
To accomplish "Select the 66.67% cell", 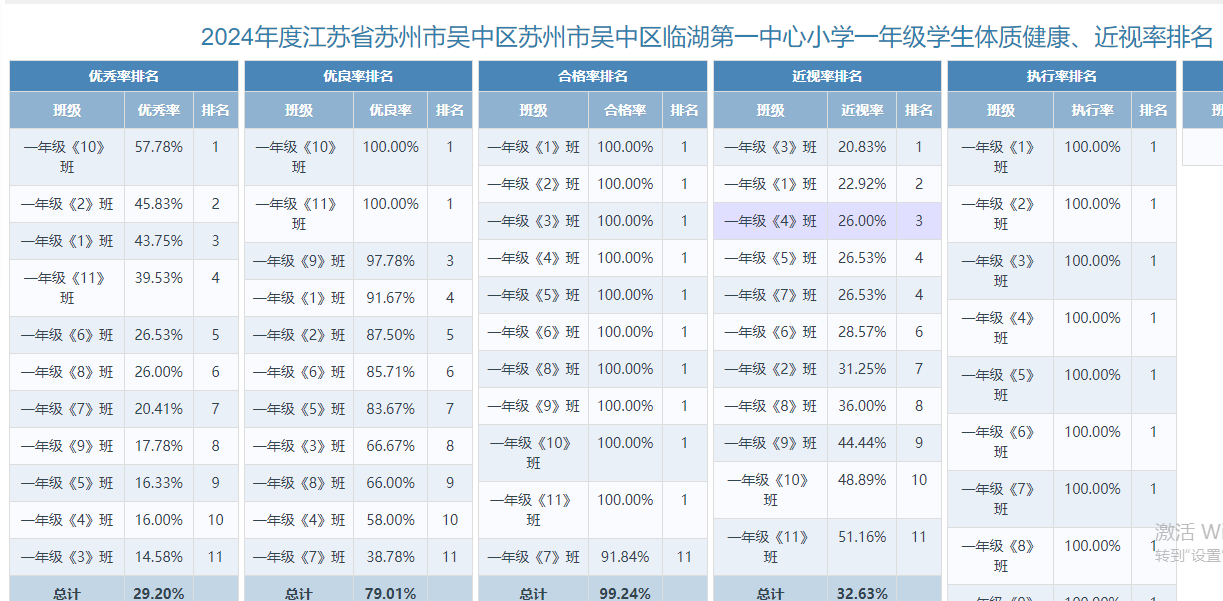I will [390, 446].
